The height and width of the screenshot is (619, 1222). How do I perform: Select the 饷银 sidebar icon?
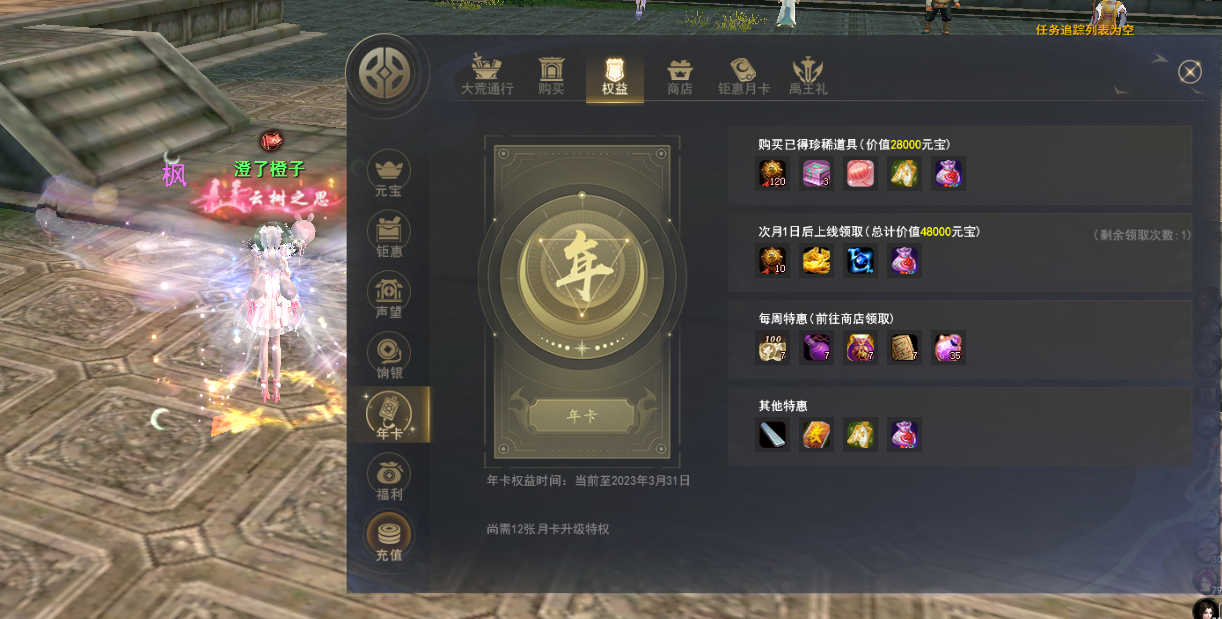pyautogui.click(x=388, y=357)
